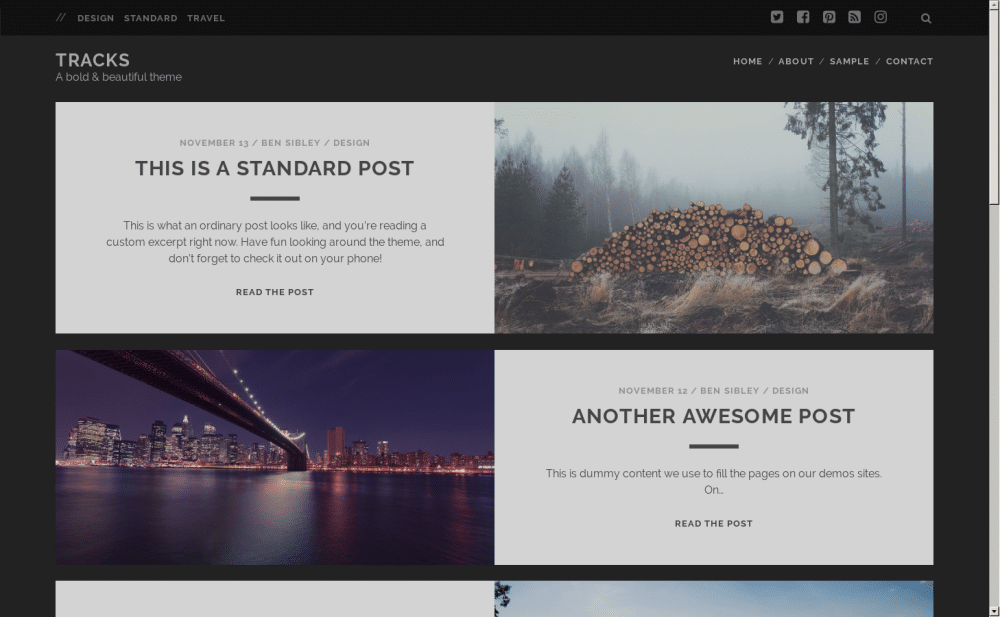This screenshot has height=617, width=1000.
Task: Open search with the magnifying glass icon
Action: click(x=926, y=18)
